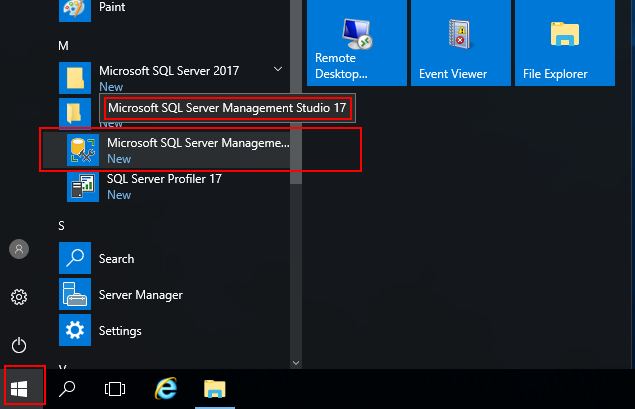Open the Search app icon
635x409 pixels.
tap(75, 258)
